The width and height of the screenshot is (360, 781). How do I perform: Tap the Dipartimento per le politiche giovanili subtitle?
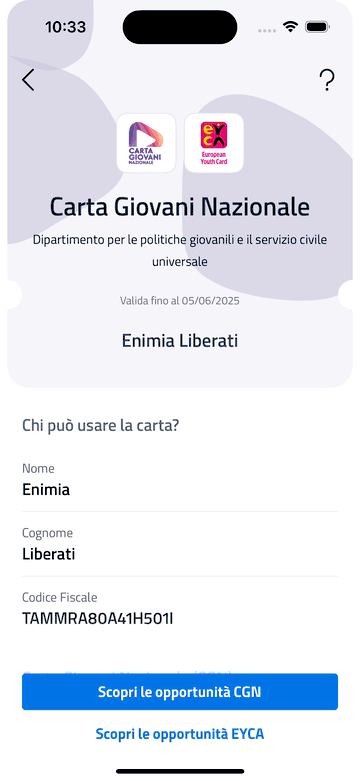[x=180, y=250]
